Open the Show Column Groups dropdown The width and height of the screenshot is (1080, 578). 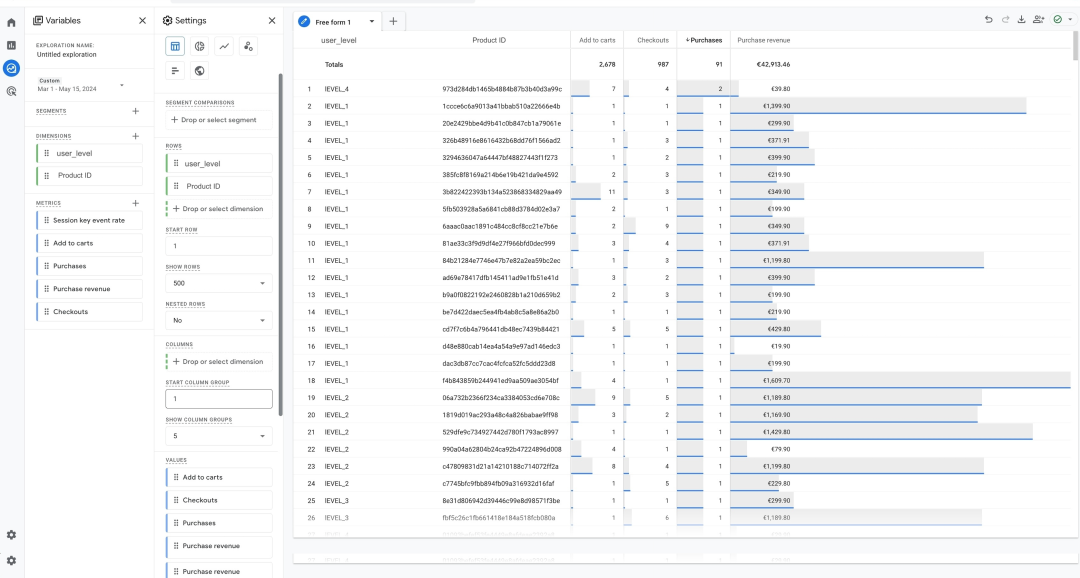(x=218, y=436)
